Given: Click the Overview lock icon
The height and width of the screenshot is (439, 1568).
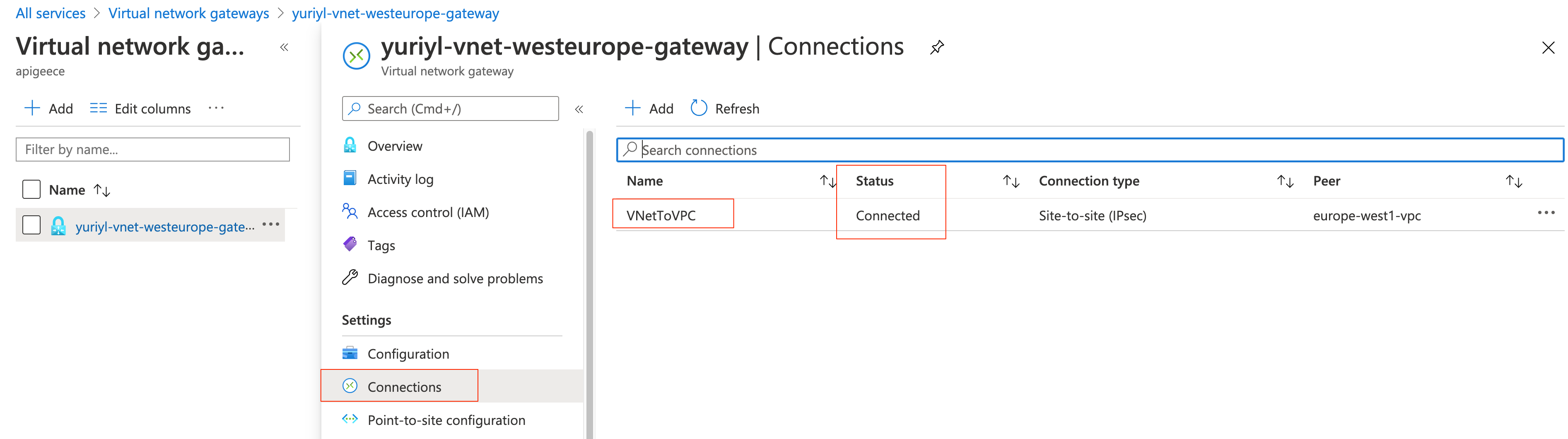Looking at the screenshot, I should [x=350, y=145].
